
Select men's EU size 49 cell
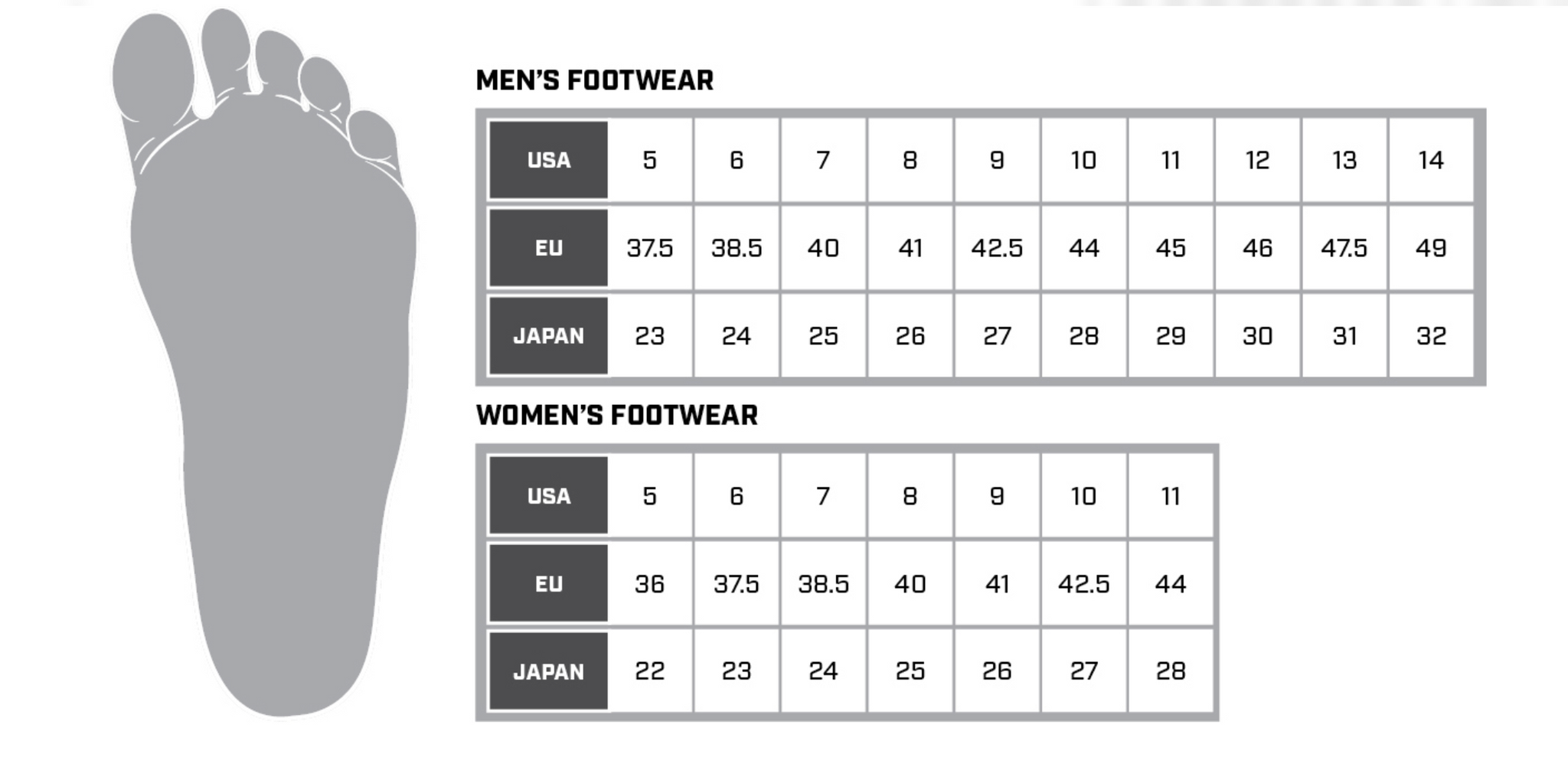1431,248
